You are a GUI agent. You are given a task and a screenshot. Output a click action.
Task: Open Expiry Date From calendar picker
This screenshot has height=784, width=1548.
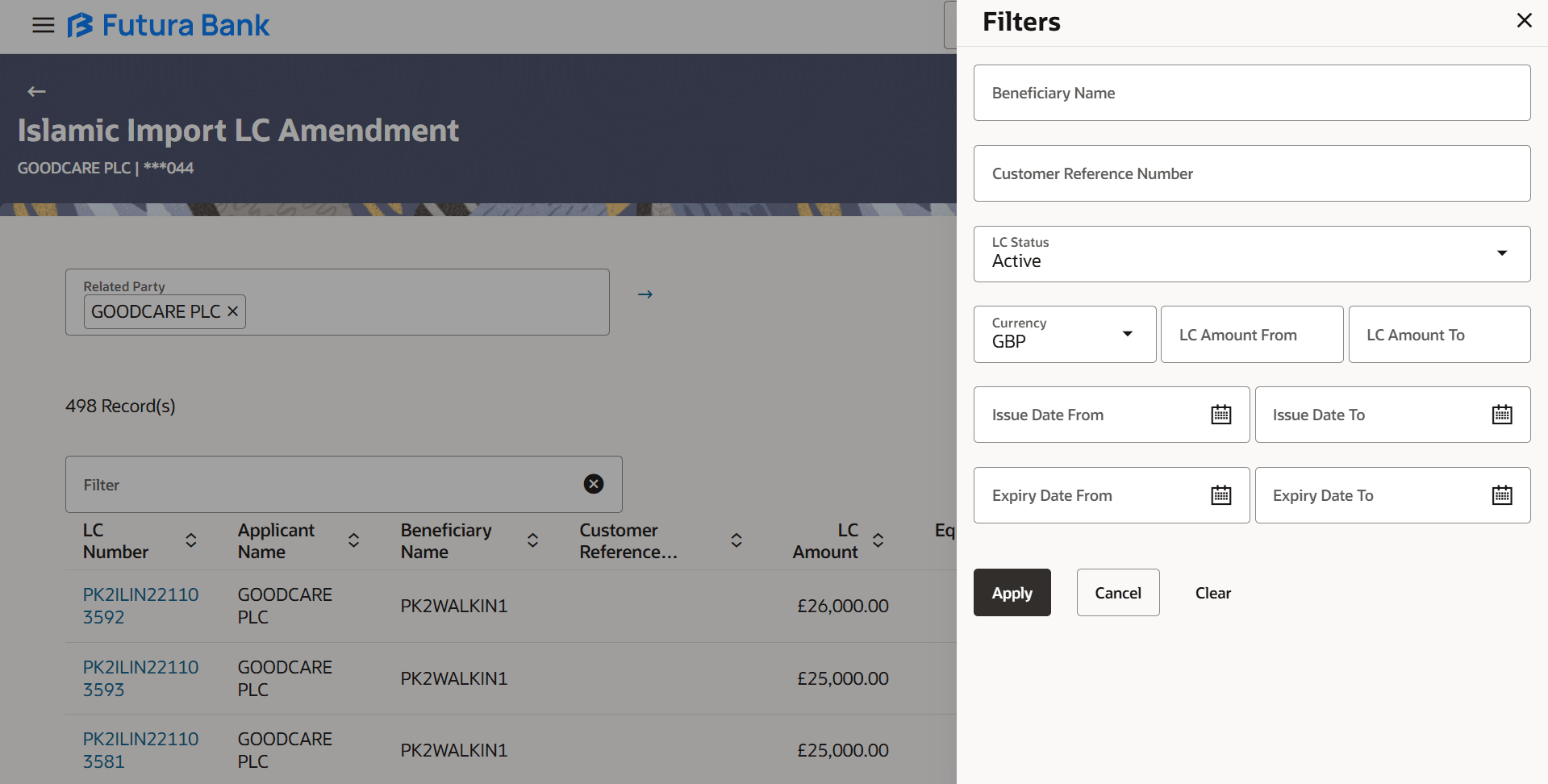pyautogui.click(x=1221, y=495)
